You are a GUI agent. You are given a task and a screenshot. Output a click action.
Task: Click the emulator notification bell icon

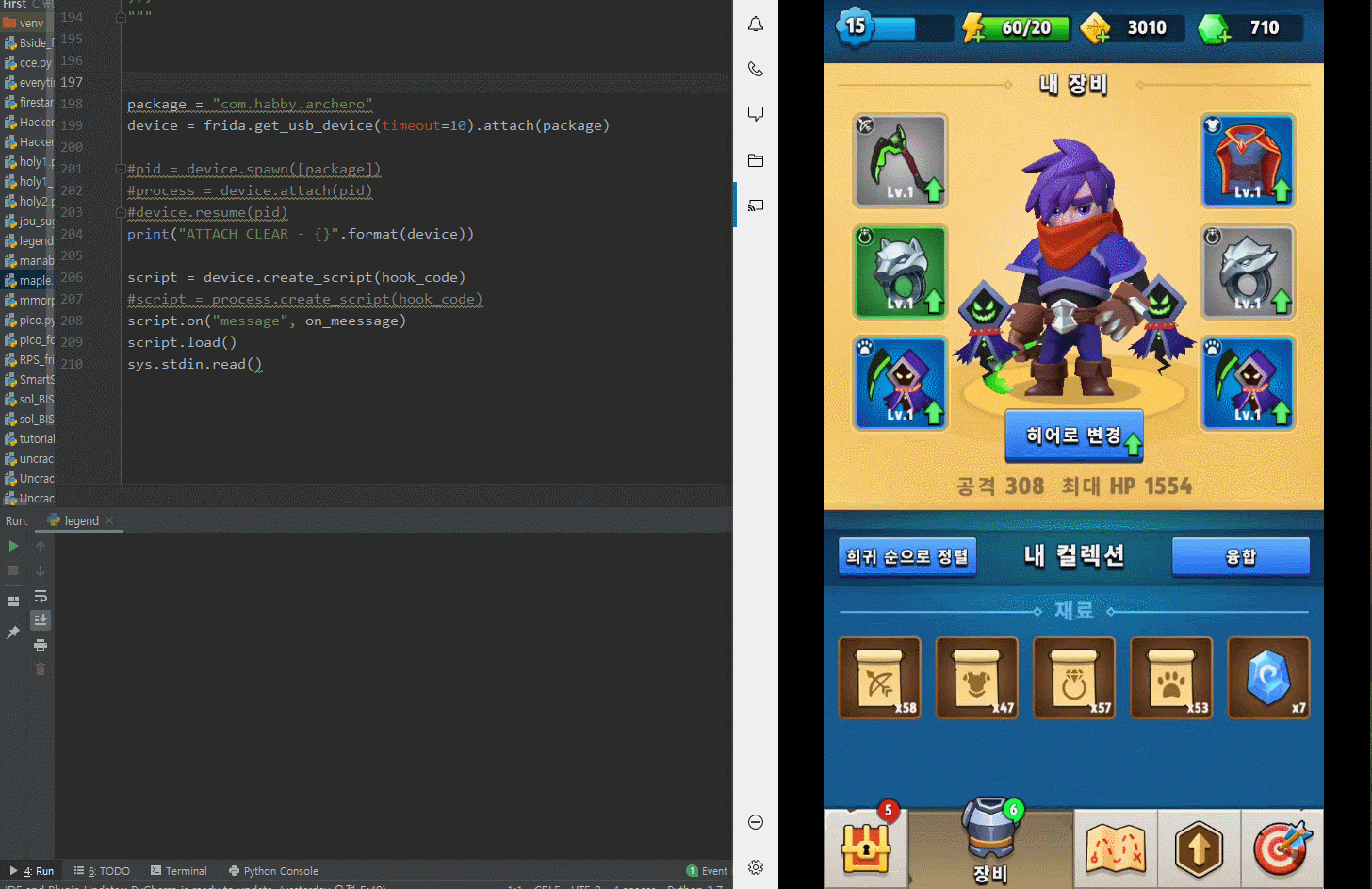[756, 24]
